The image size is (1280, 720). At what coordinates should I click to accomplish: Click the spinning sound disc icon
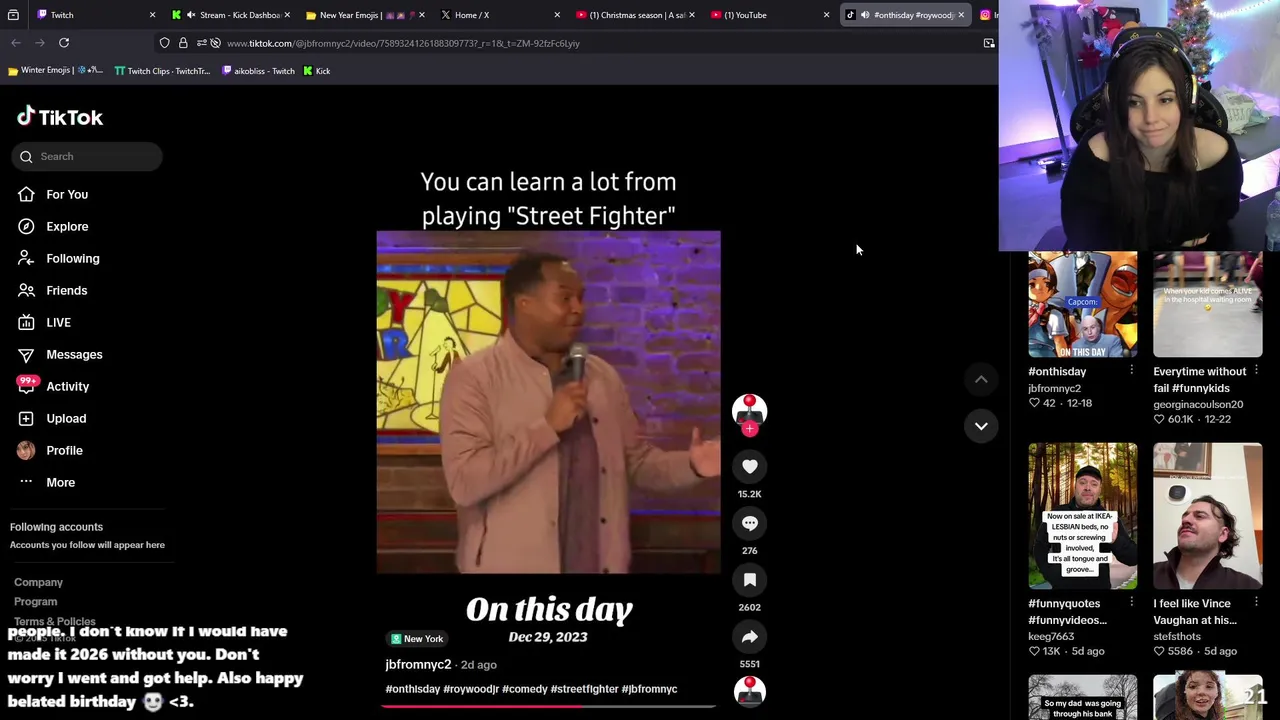749,691
